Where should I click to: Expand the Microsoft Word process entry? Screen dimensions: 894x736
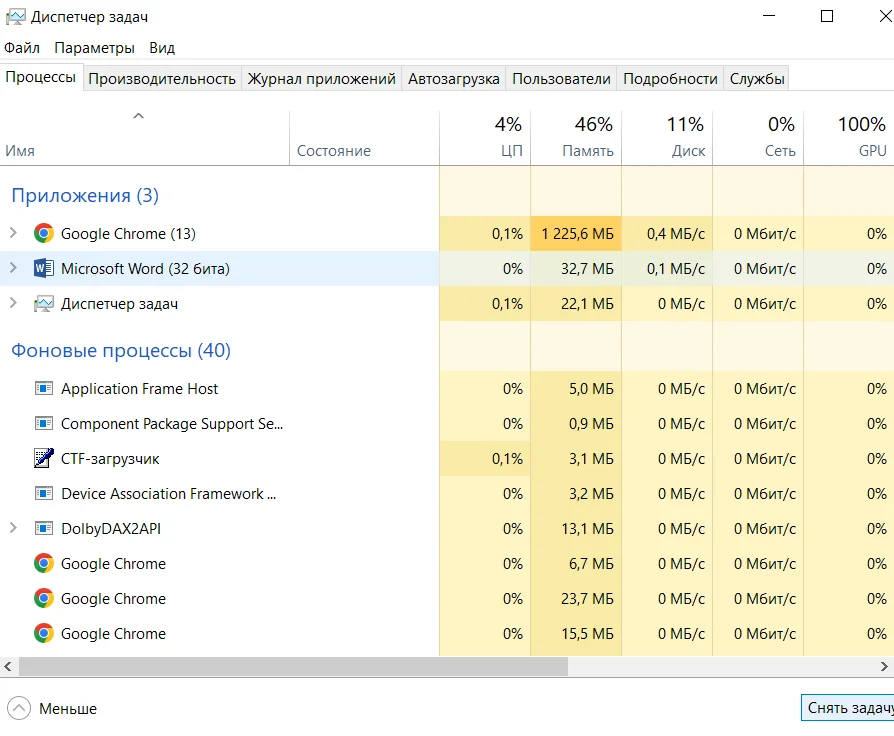[13, 269]
